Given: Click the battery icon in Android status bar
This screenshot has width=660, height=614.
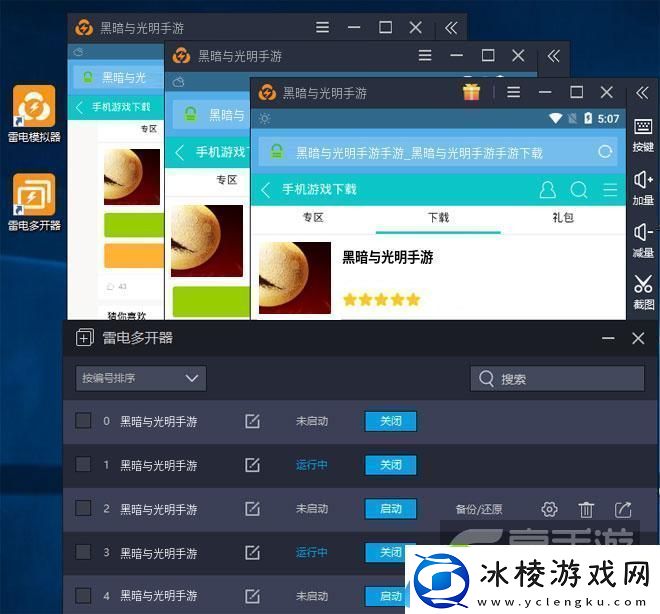Looking at the screenshot, I should click(x=588, y=118).
